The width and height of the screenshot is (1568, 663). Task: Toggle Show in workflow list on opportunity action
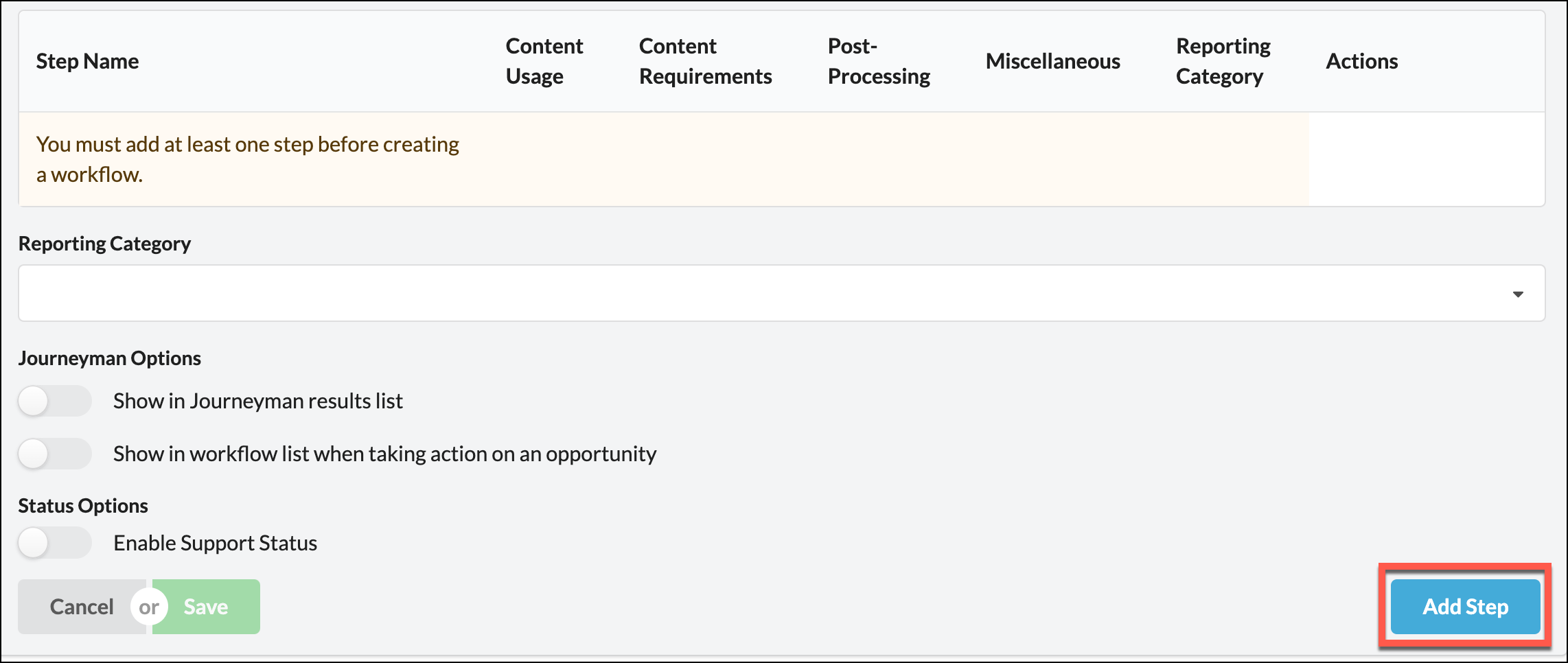click(54, 454)
